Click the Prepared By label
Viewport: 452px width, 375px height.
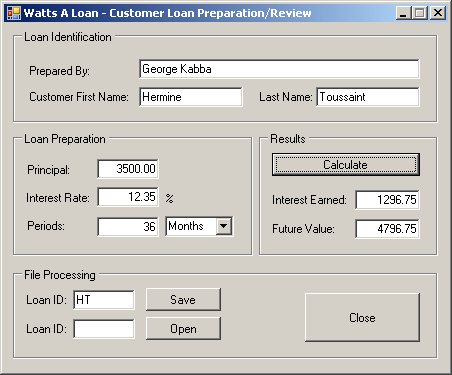point(59,71)
